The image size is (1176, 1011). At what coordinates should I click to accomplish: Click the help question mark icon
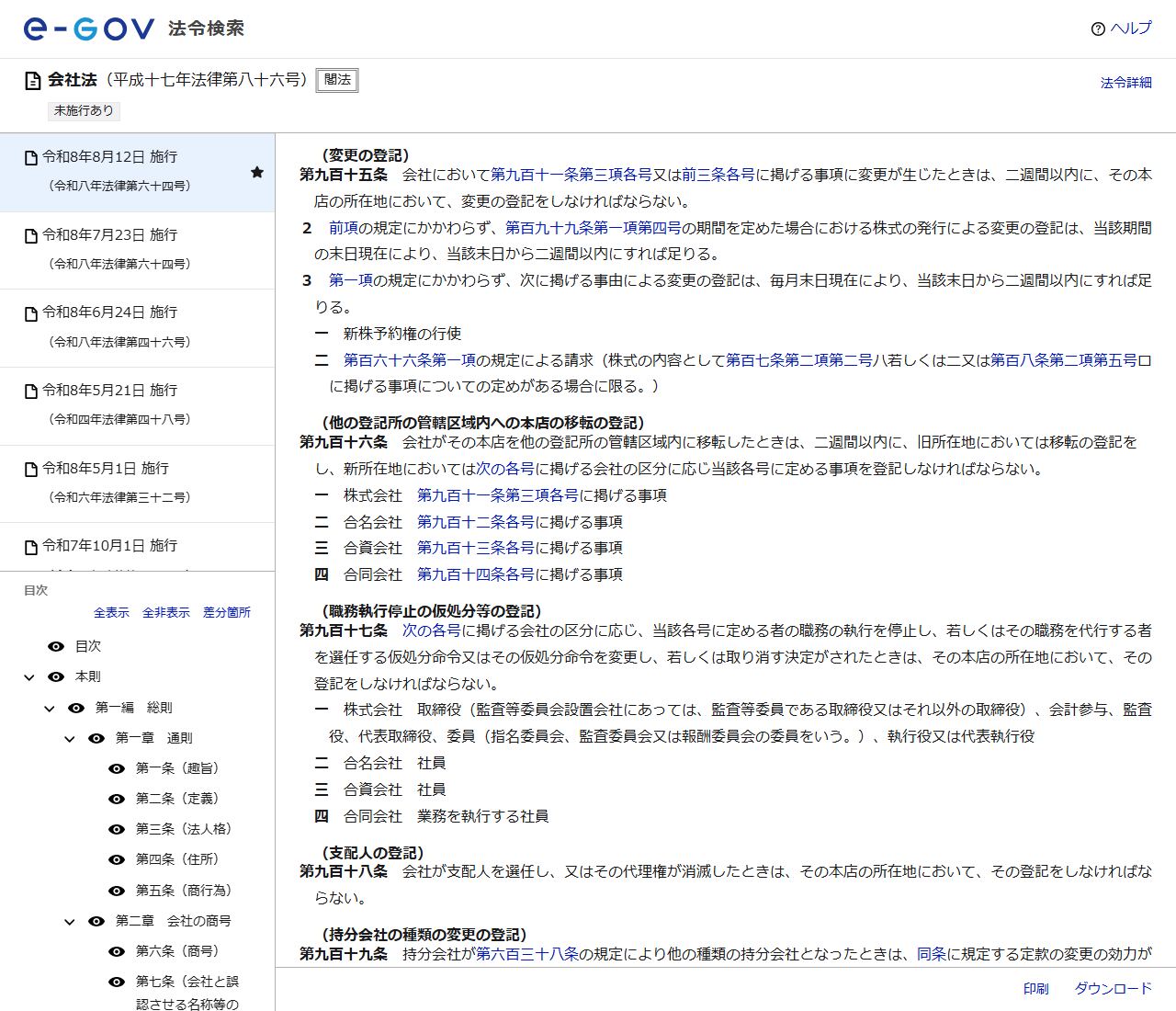click(x=1098, y=28)
